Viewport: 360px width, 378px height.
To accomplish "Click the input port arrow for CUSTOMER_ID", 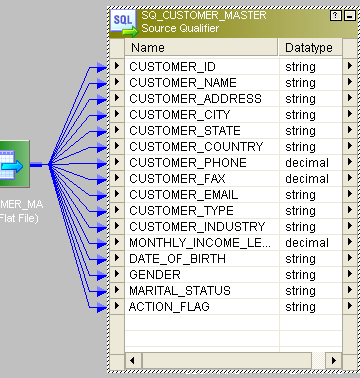I will pos(117,66).
